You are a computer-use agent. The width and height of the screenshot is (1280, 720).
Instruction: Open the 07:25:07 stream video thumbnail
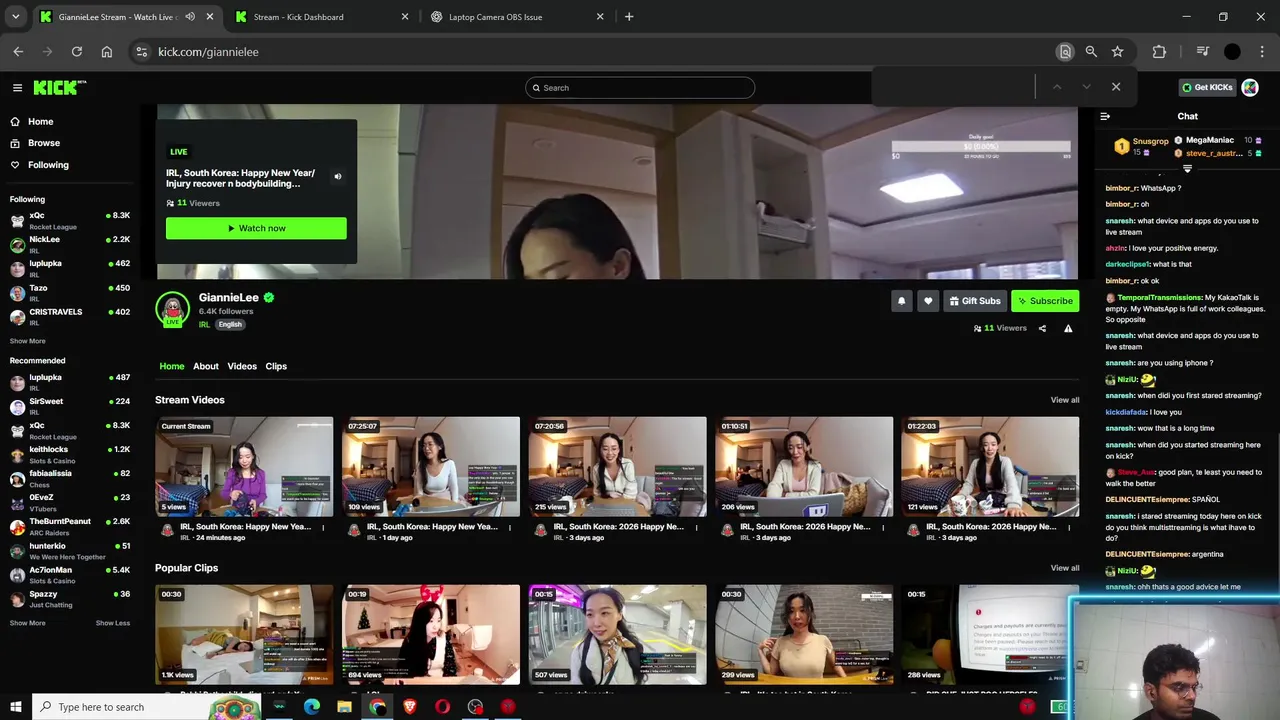pyautogui.click(x=431, y=466)
